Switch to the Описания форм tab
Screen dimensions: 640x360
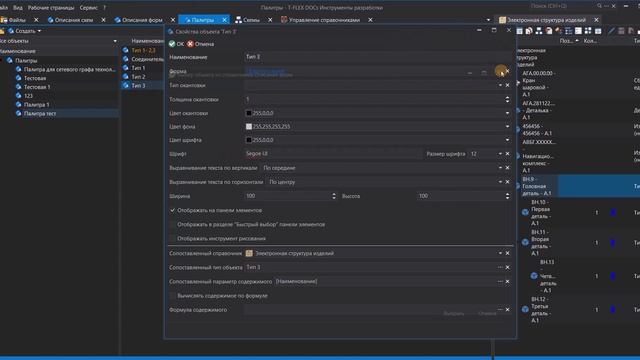139,20
